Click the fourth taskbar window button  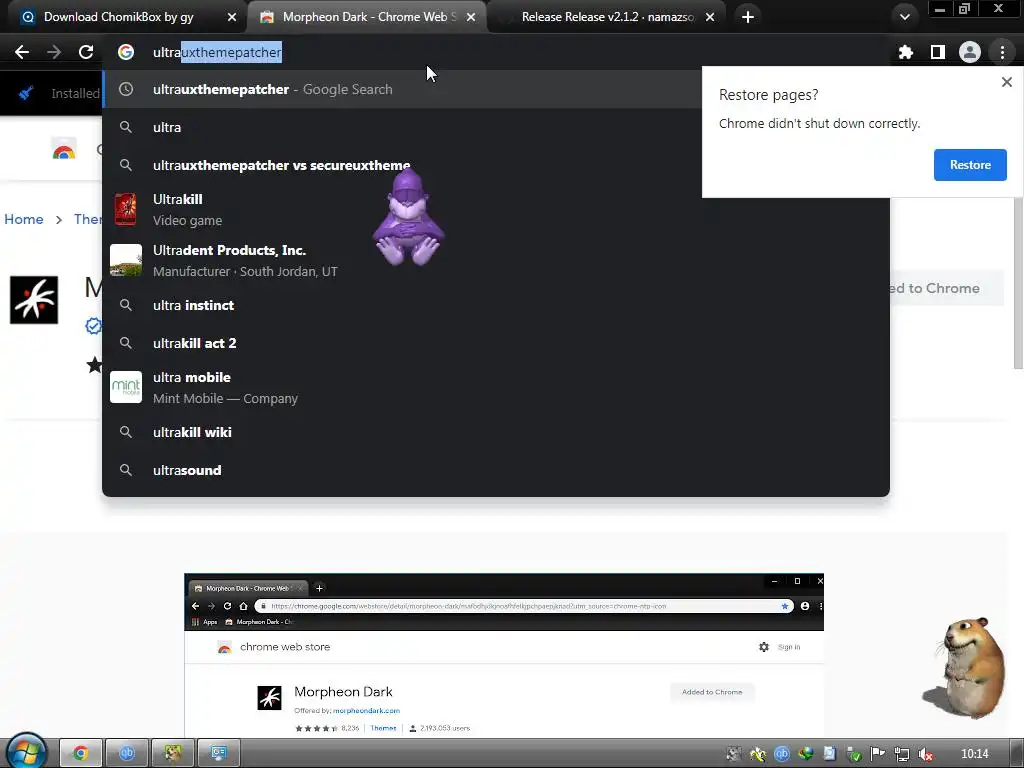pyautogui.click(x=218, y=753)
